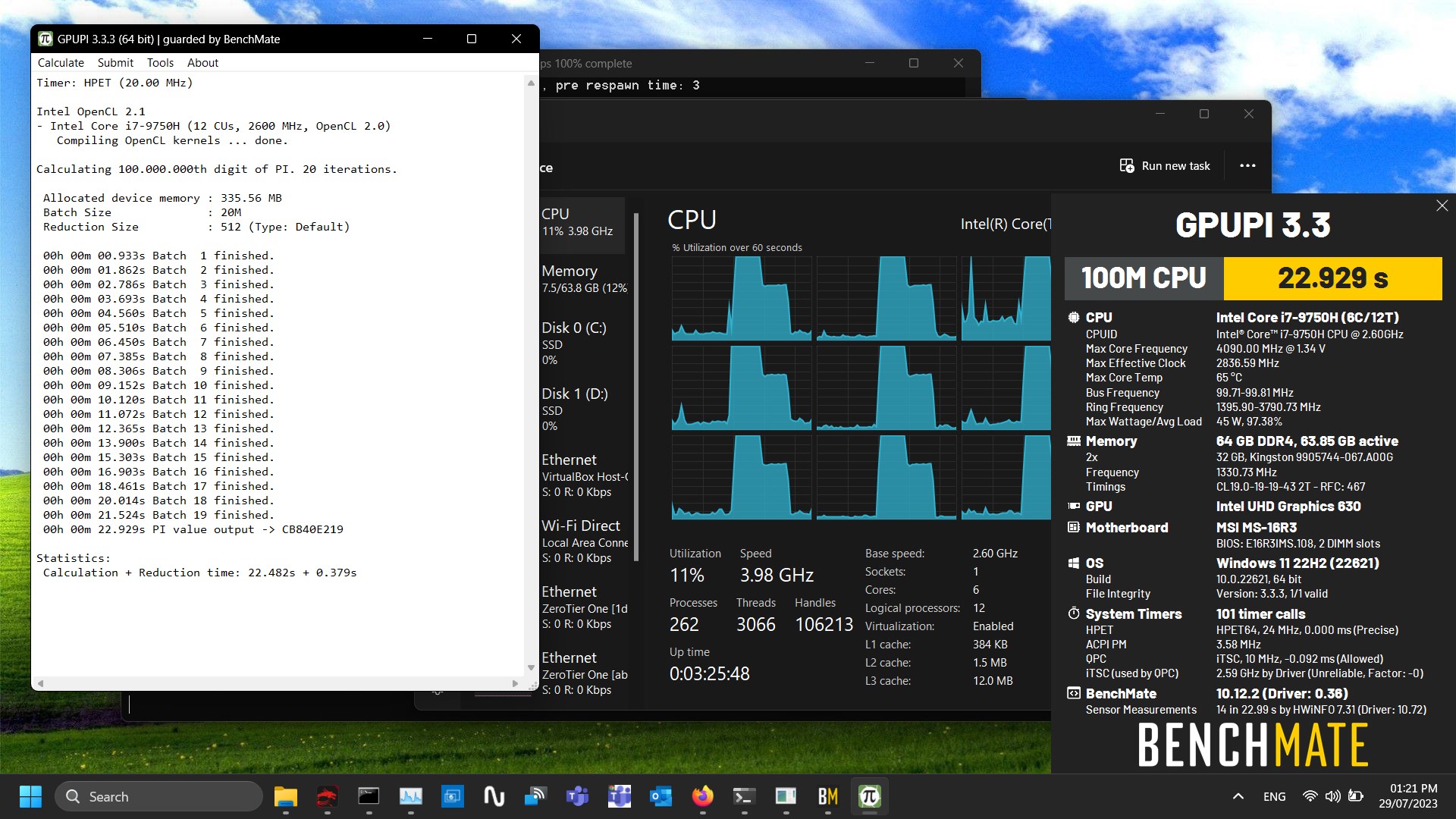Open Firefox from the taskbar
1456x819 pixels.
[x=702, y=796]
